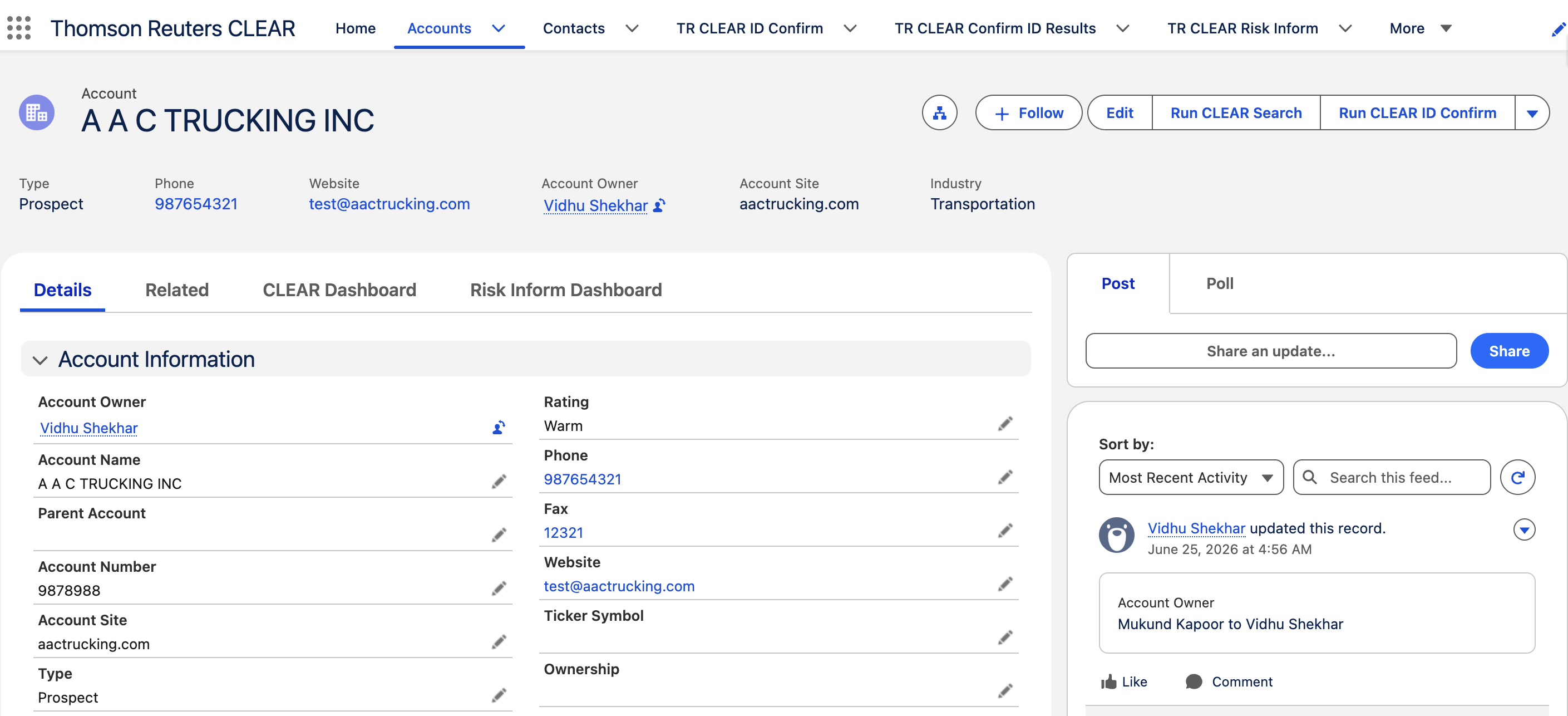Viewport: 1568px width, 716px height.
Task: Open the Accounts tab dropdown chevron
Action: [499, 28]
